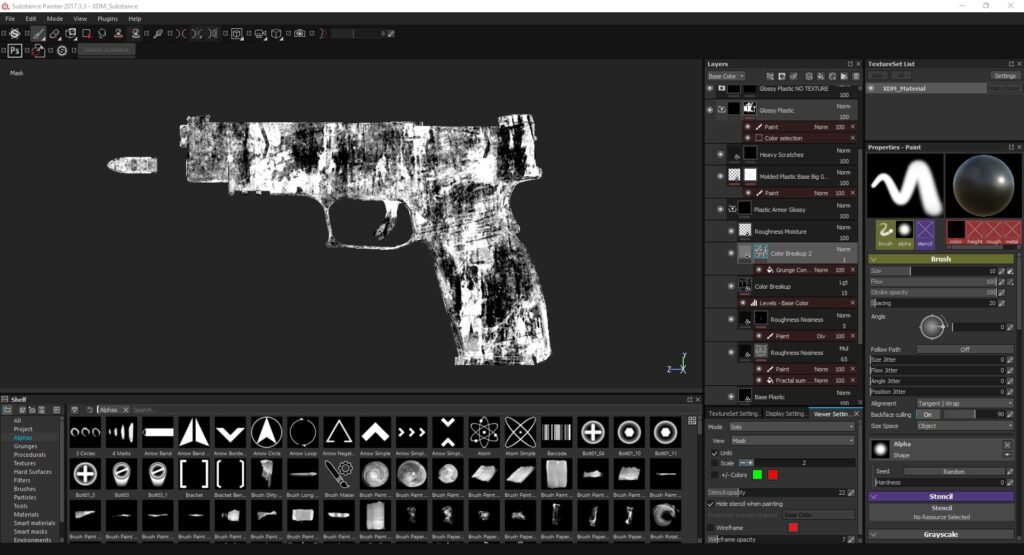Open the View dropdown set to Mask
The image size is (1024, 555).
coord(792,441)
